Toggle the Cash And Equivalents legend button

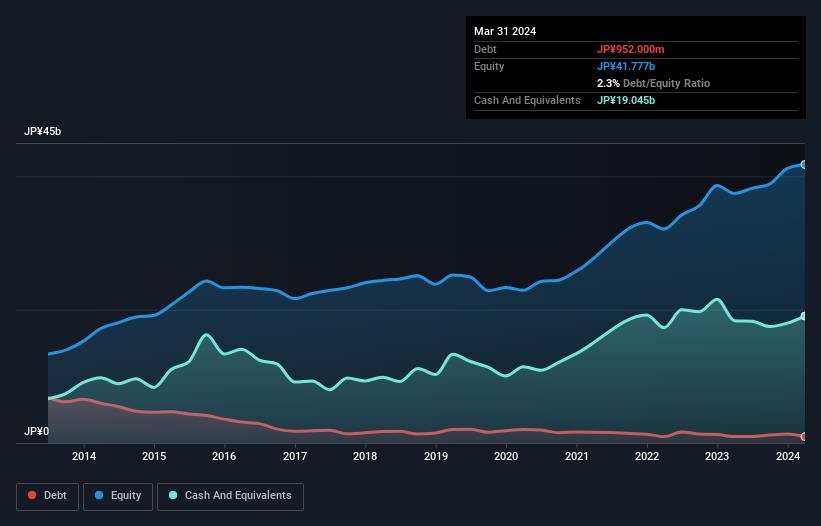(x=230, y=496)
